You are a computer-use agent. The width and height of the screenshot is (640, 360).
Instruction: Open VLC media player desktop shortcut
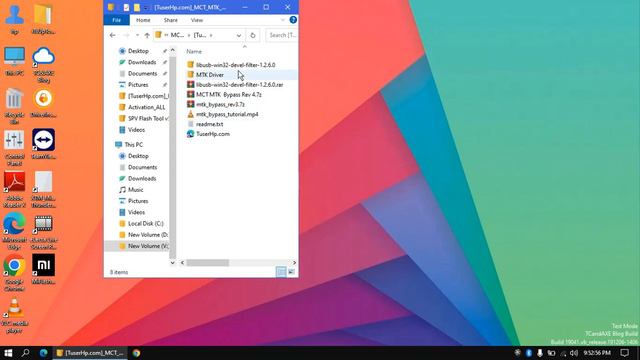click(x=14, y=316)
